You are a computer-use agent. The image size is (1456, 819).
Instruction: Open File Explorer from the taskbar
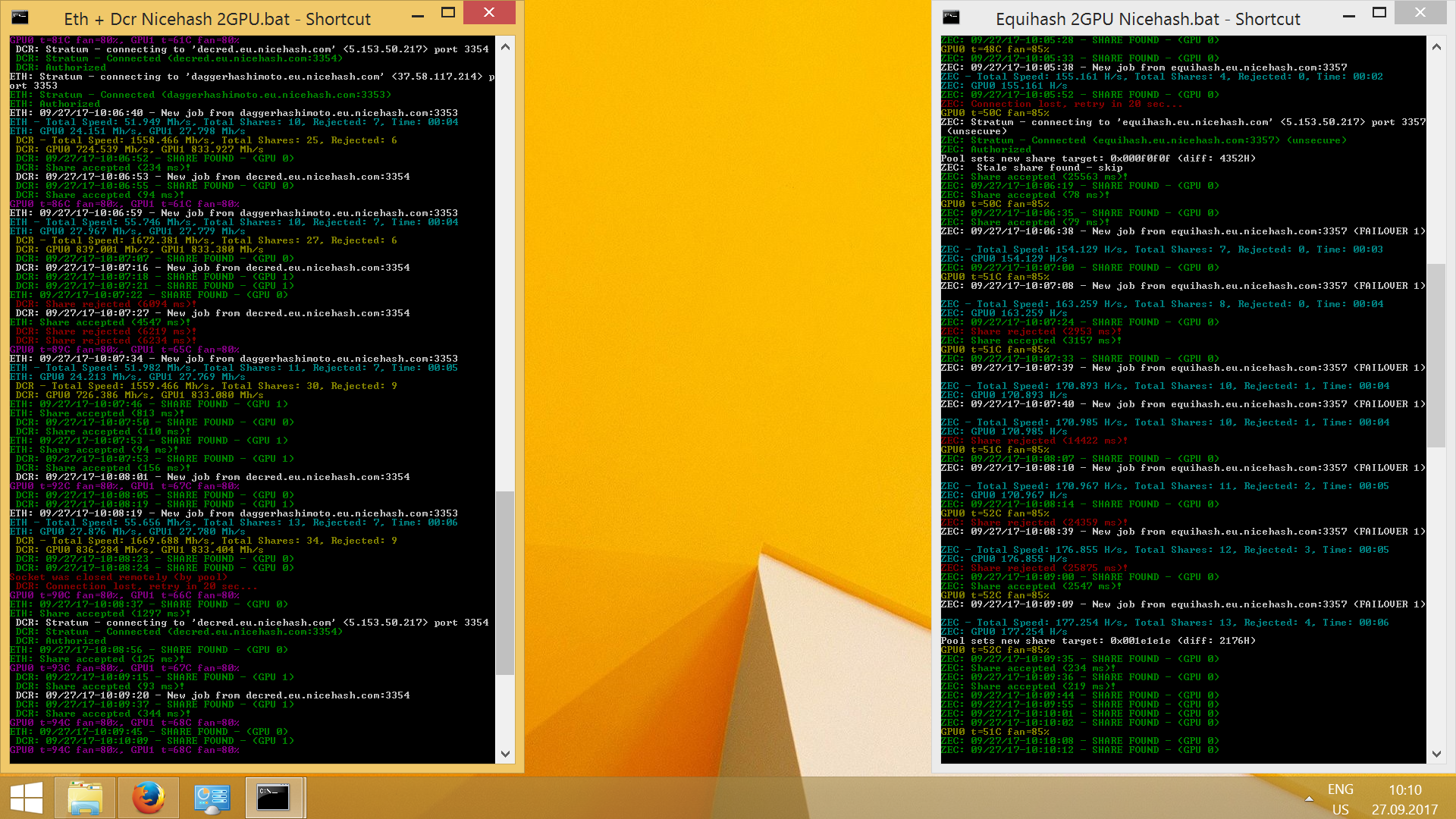86,798
